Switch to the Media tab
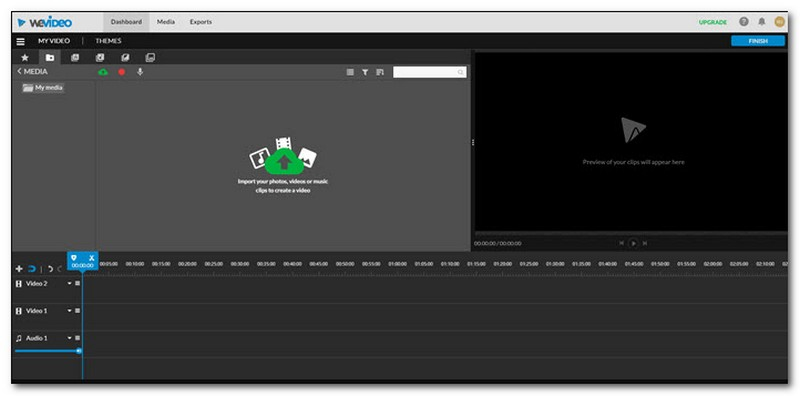 pos(166,22)
